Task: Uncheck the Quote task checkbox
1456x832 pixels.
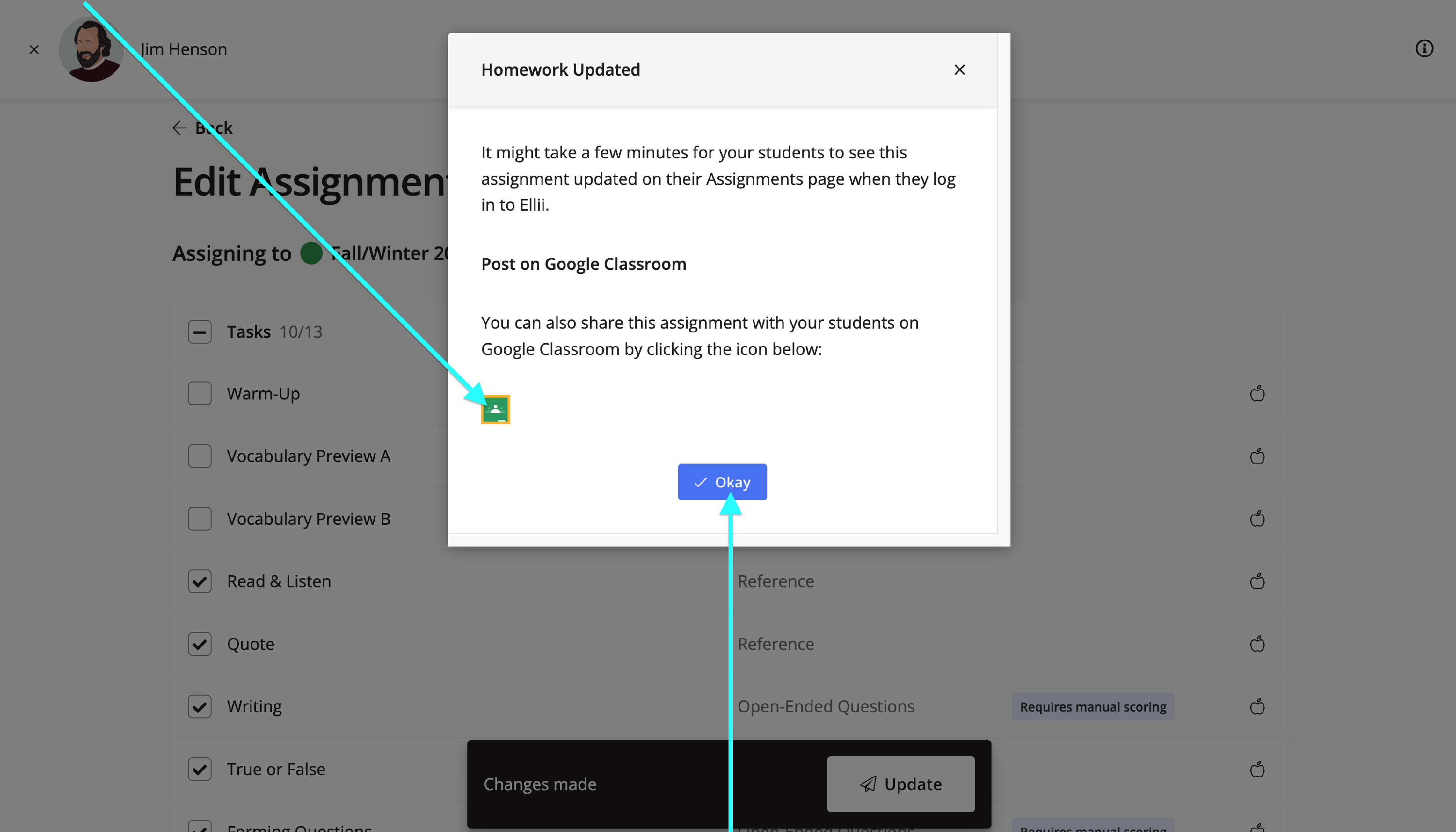Action: [199, 644]
